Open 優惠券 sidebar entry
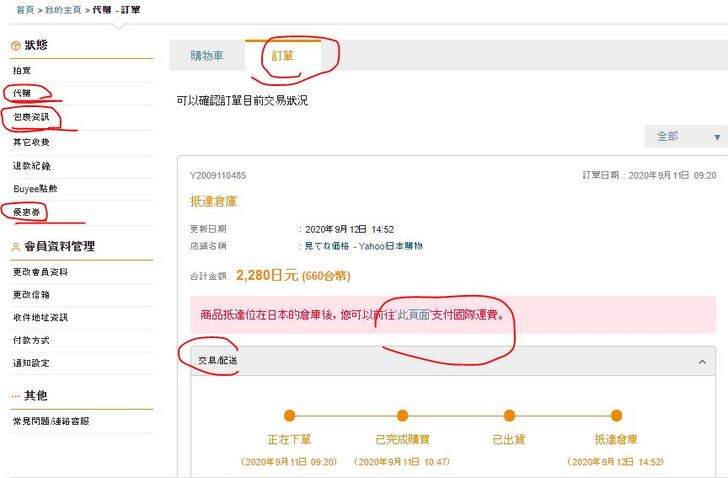Screen dimensions: 728x478 pos(27,212)
